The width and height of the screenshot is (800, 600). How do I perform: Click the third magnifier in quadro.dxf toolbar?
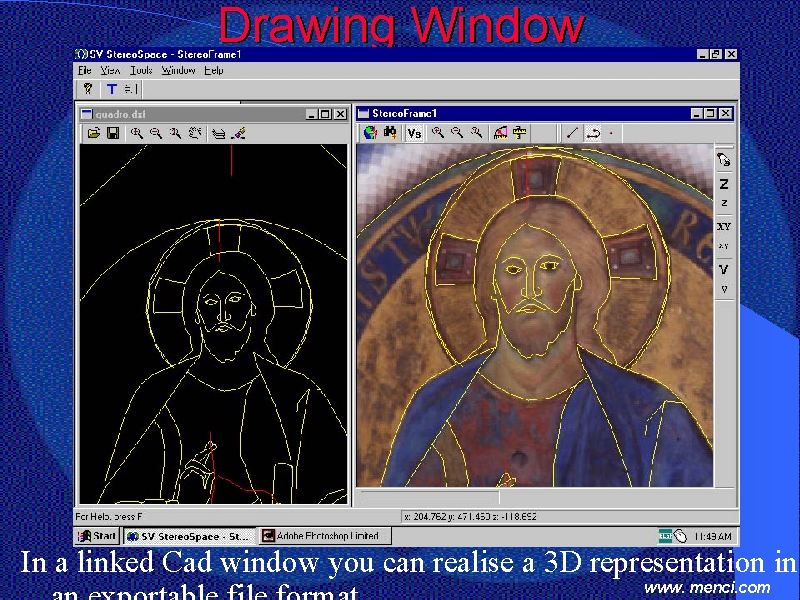[x=176, y=133]
